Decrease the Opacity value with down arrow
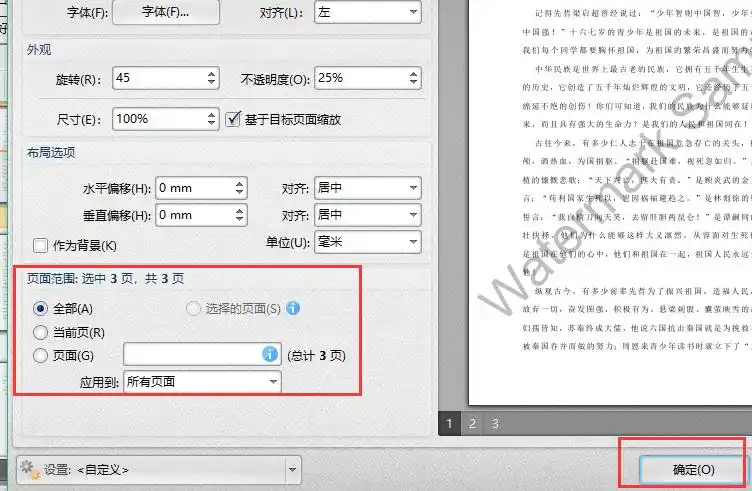Screen dimensions: 752x491 click(413, 82)
